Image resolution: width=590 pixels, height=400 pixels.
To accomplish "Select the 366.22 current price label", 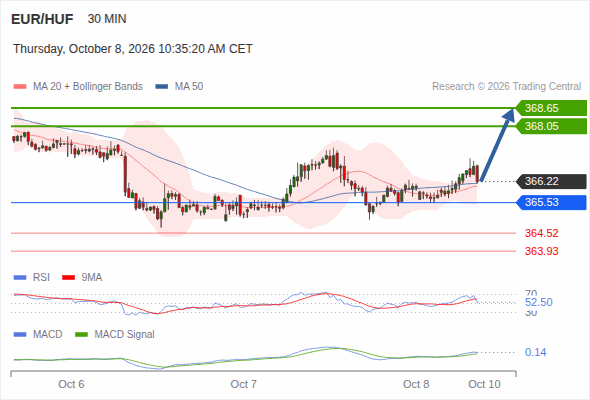I will 551,181.
